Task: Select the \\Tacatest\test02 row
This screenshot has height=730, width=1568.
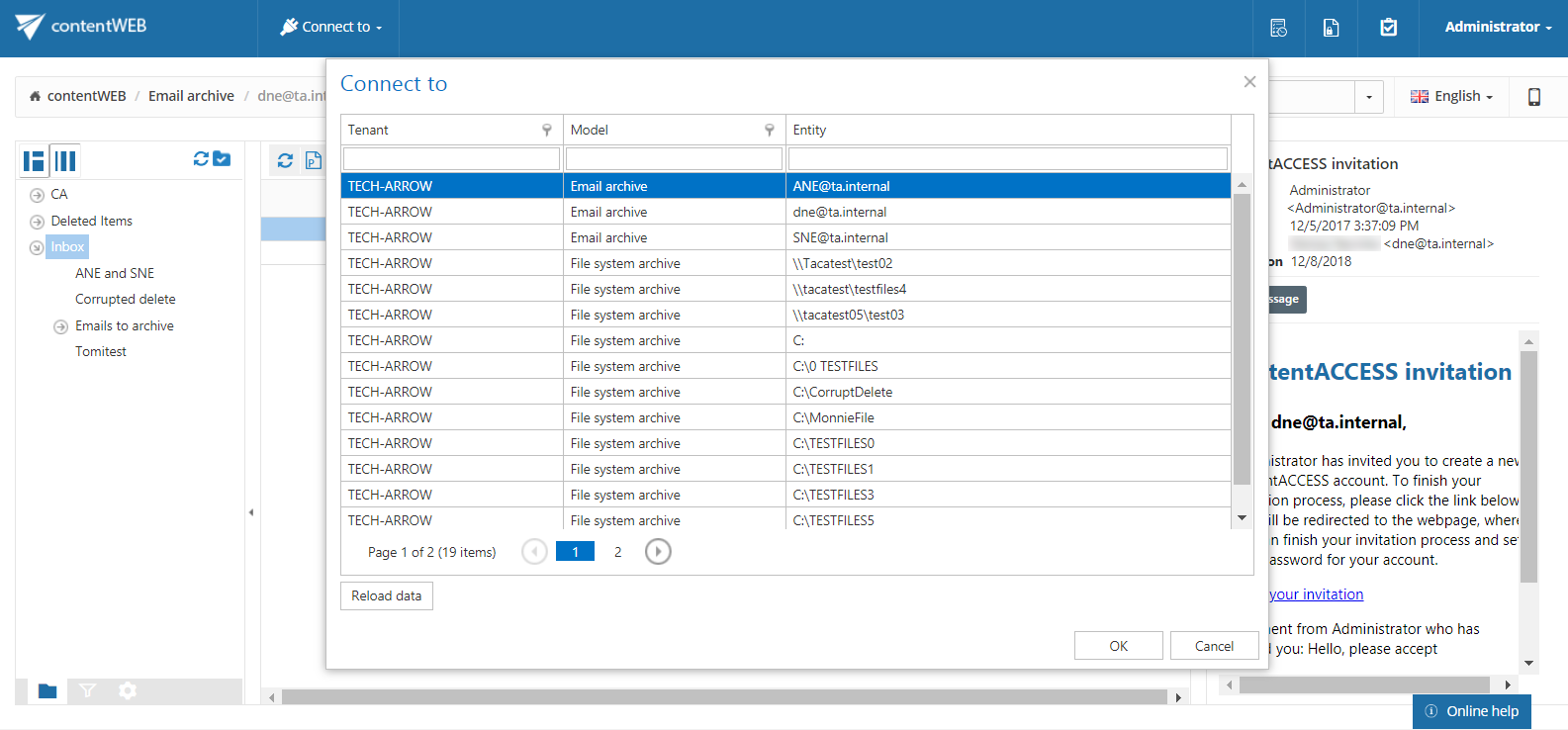Action: pyautogui.click(x=786, y=263)
